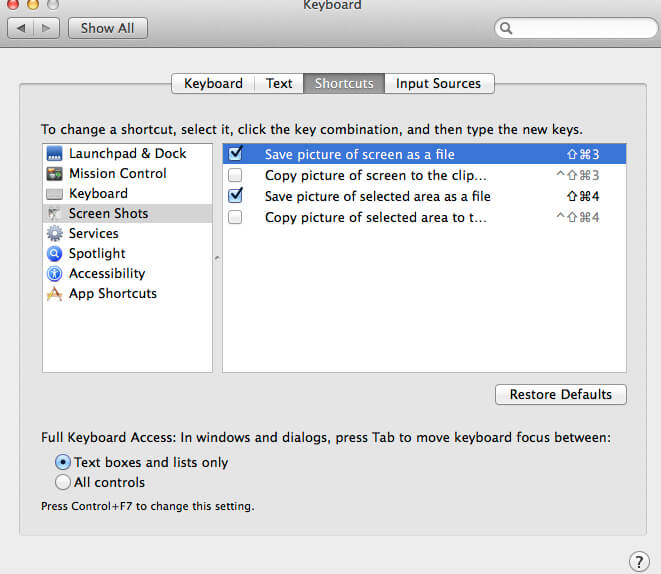Image resolution: width=661 pixels, height=574 pixels.
Task: Select the All controls radio button
Action: [63, 483]
